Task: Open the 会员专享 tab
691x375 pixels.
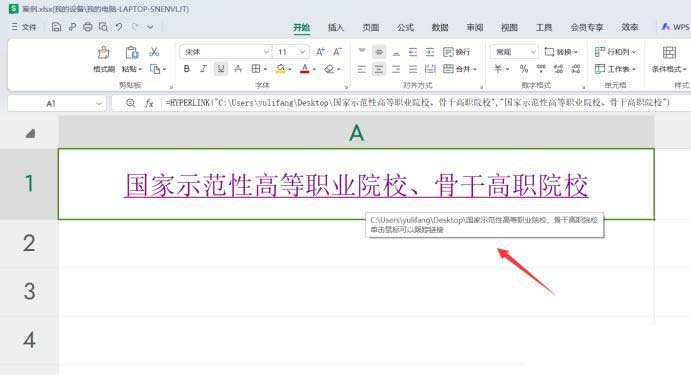Action: pyautogui.click(x=587, y=27)
